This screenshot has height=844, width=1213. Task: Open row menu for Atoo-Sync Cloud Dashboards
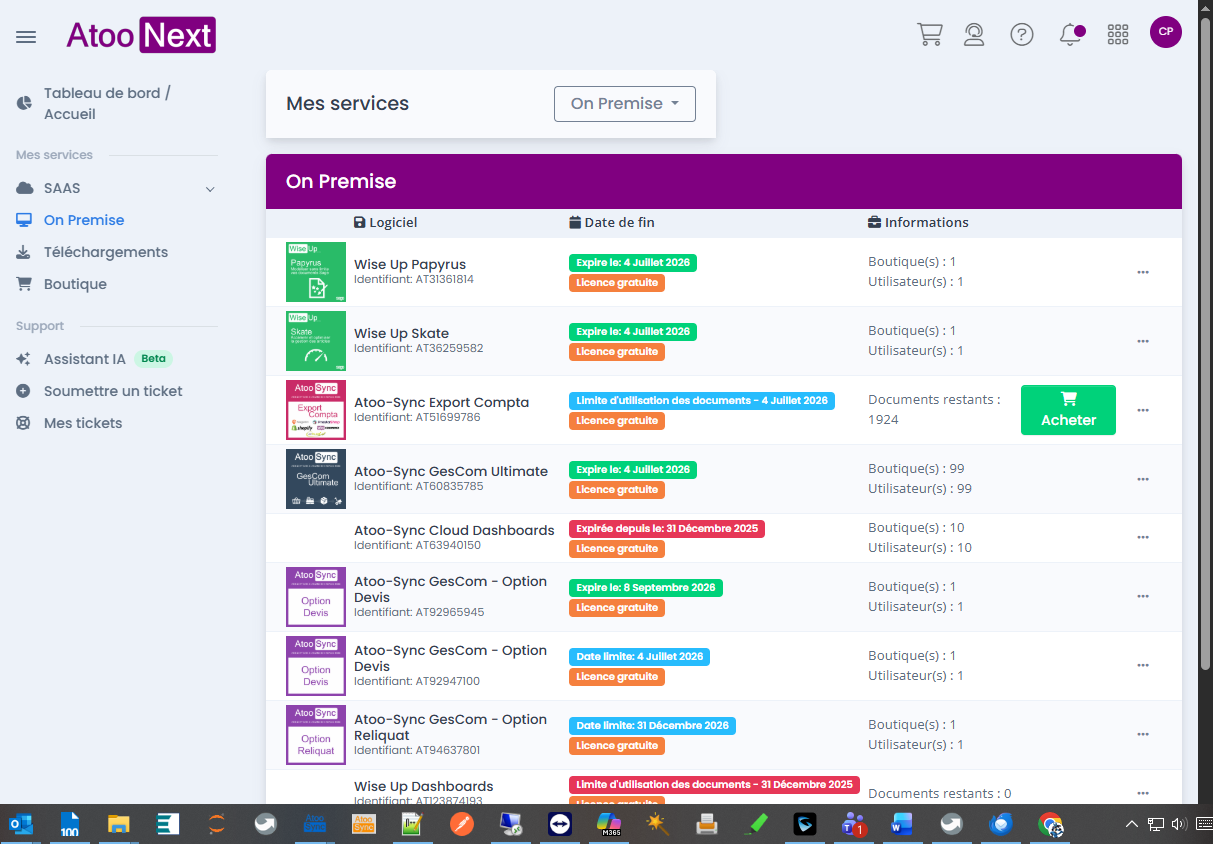click(1143, 538)
